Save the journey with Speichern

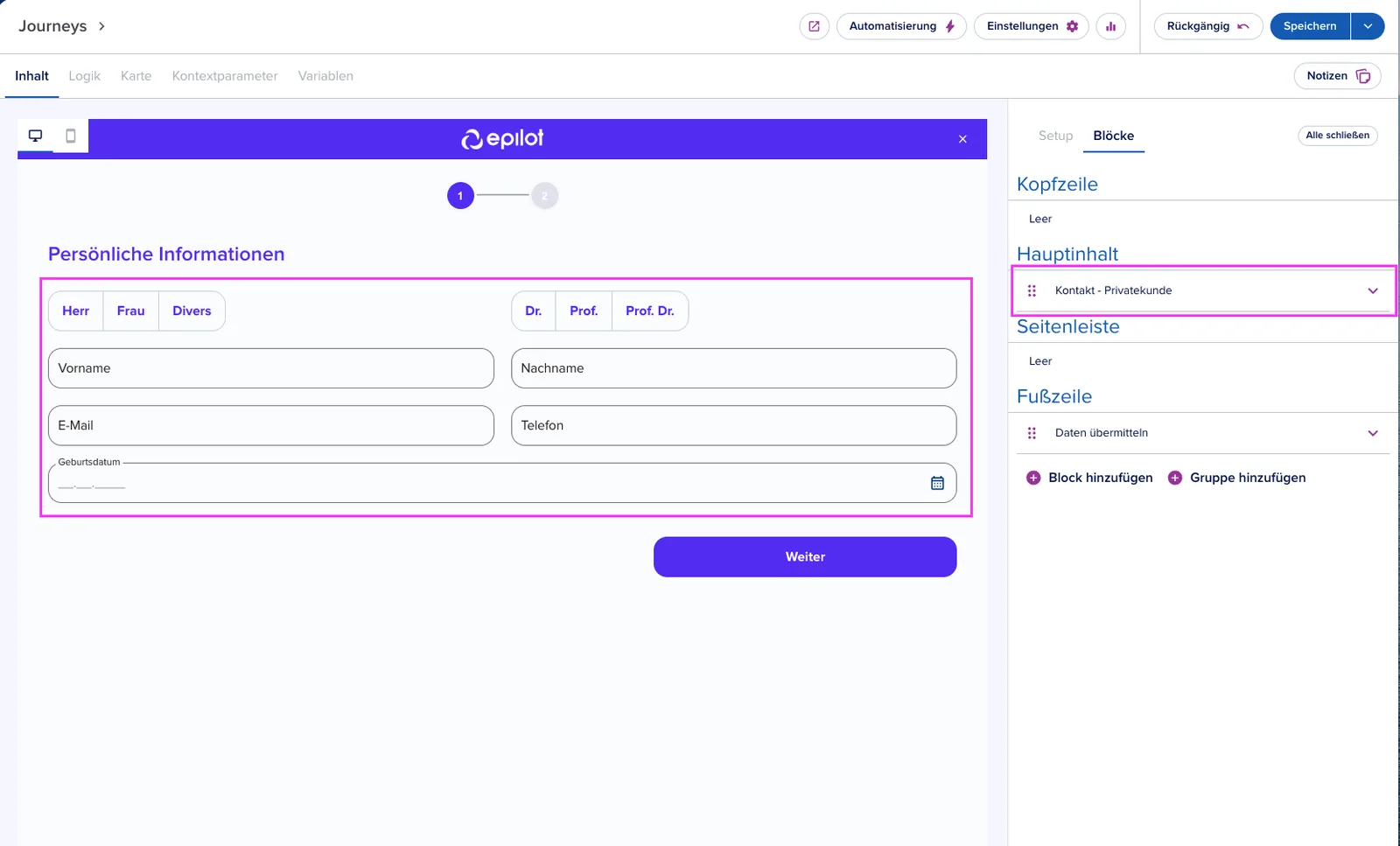point(1310,26)
